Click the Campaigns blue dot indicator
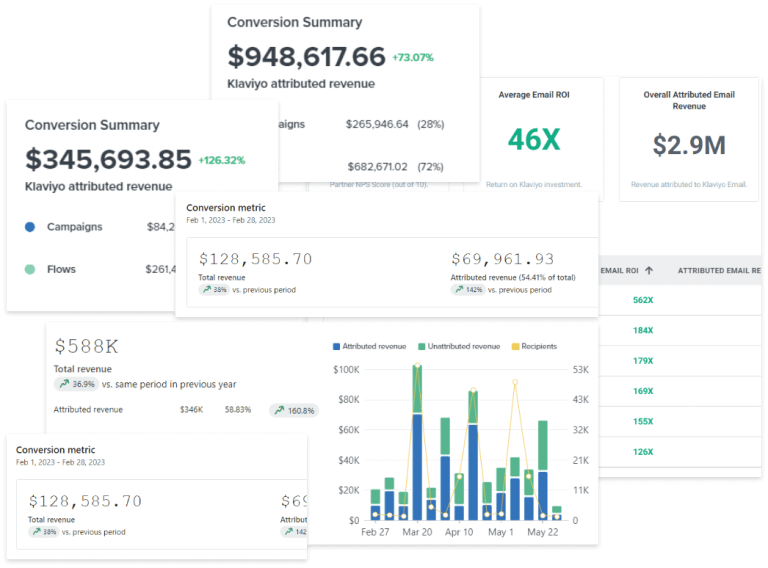 [30, 227]
